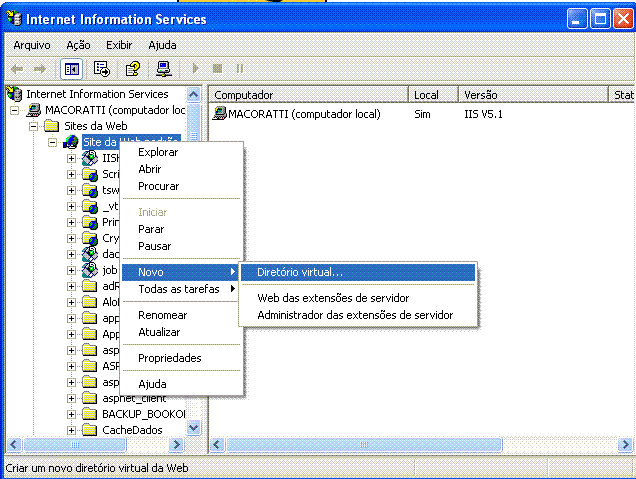The height and width of the screenshot is (479, 636).
Task: Select the 'Internet Information Services' tree root label
Action: click(x=97, y=94)
